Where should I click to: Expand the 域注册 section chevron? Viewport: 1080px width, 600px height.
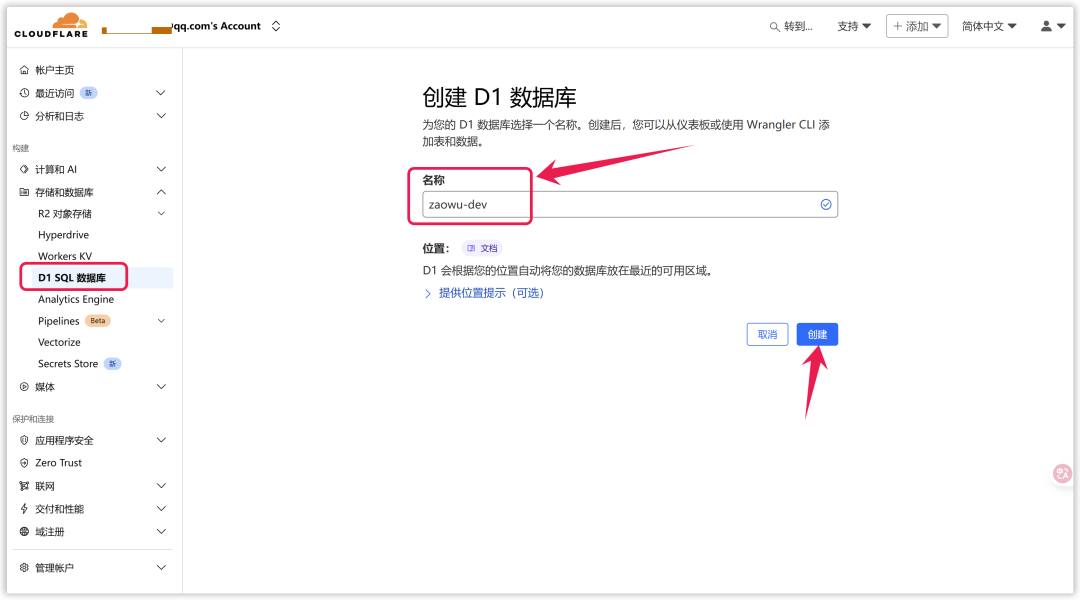point(160,532)
